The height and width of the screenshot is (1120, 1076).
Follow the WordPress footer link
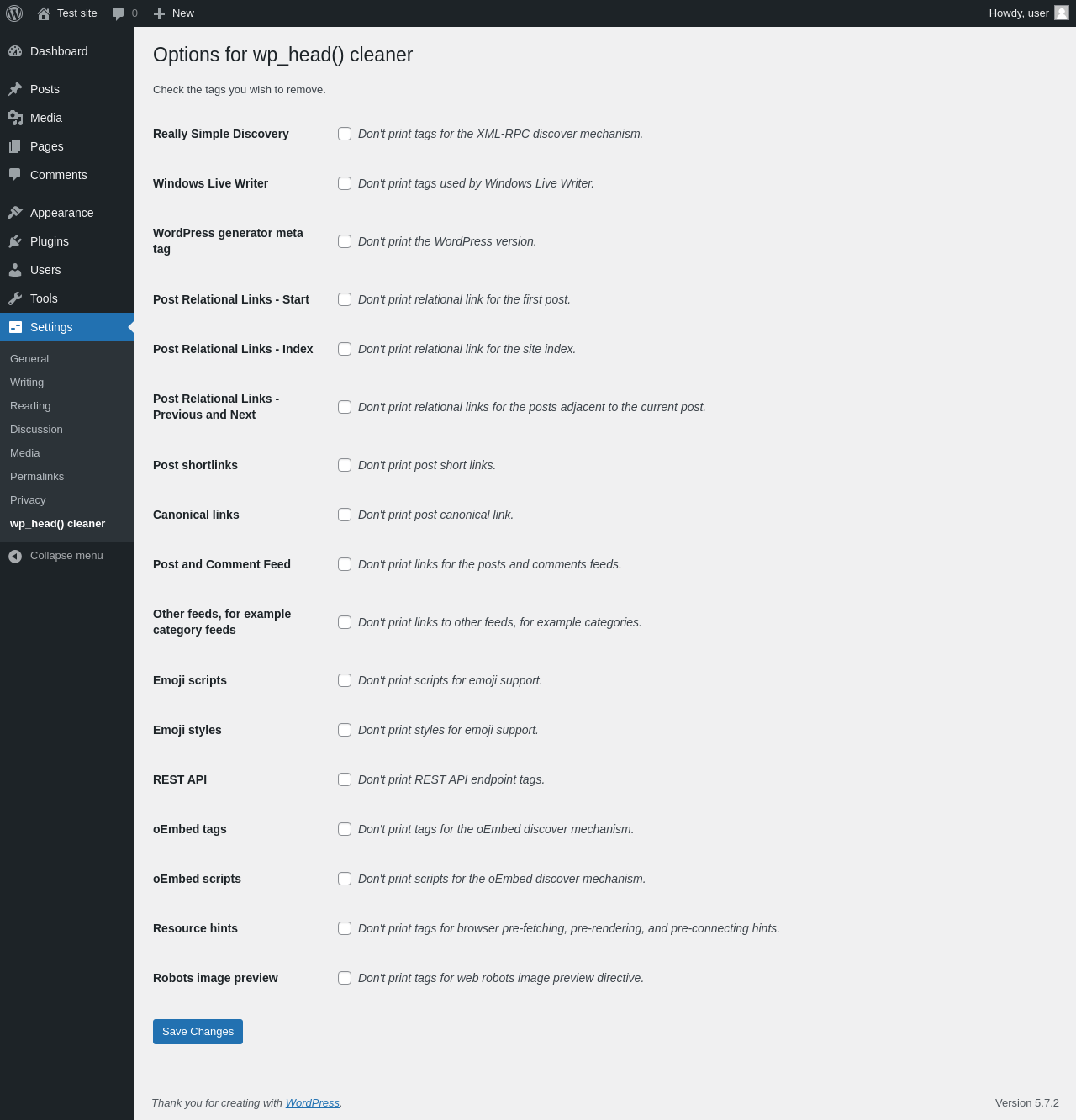coord(313,1103)
